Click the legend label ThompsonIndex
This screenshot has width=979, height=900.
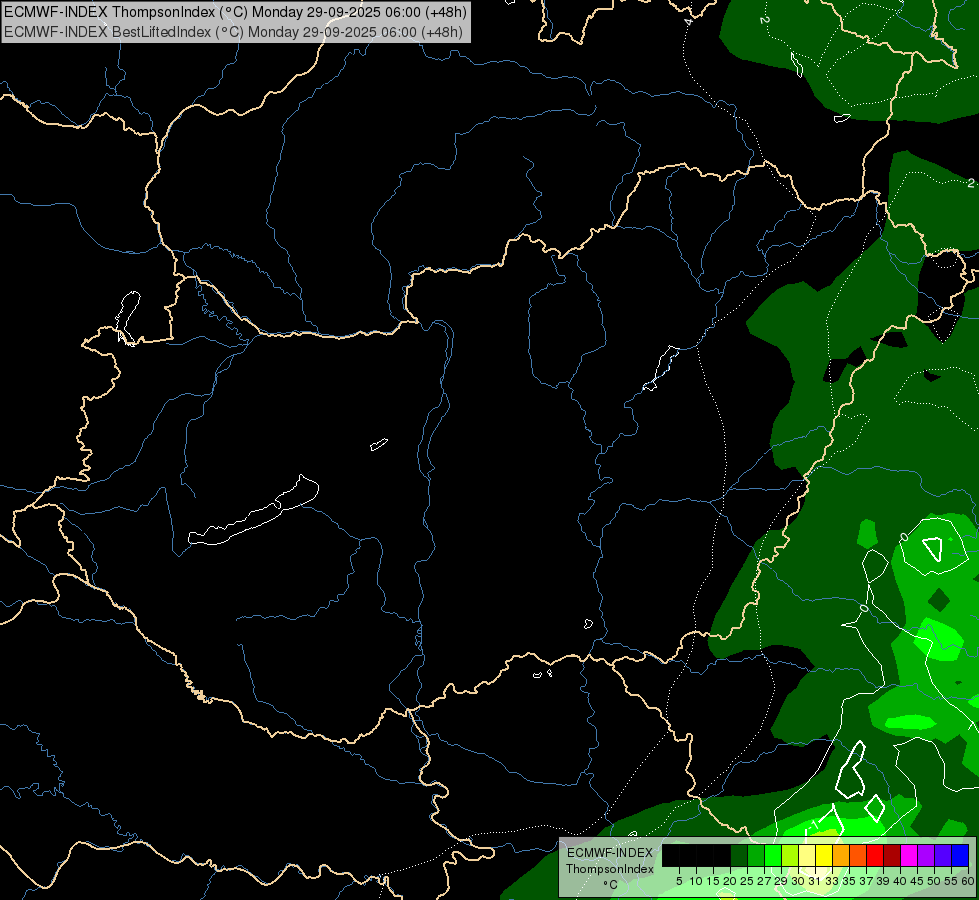pos(610,869)
